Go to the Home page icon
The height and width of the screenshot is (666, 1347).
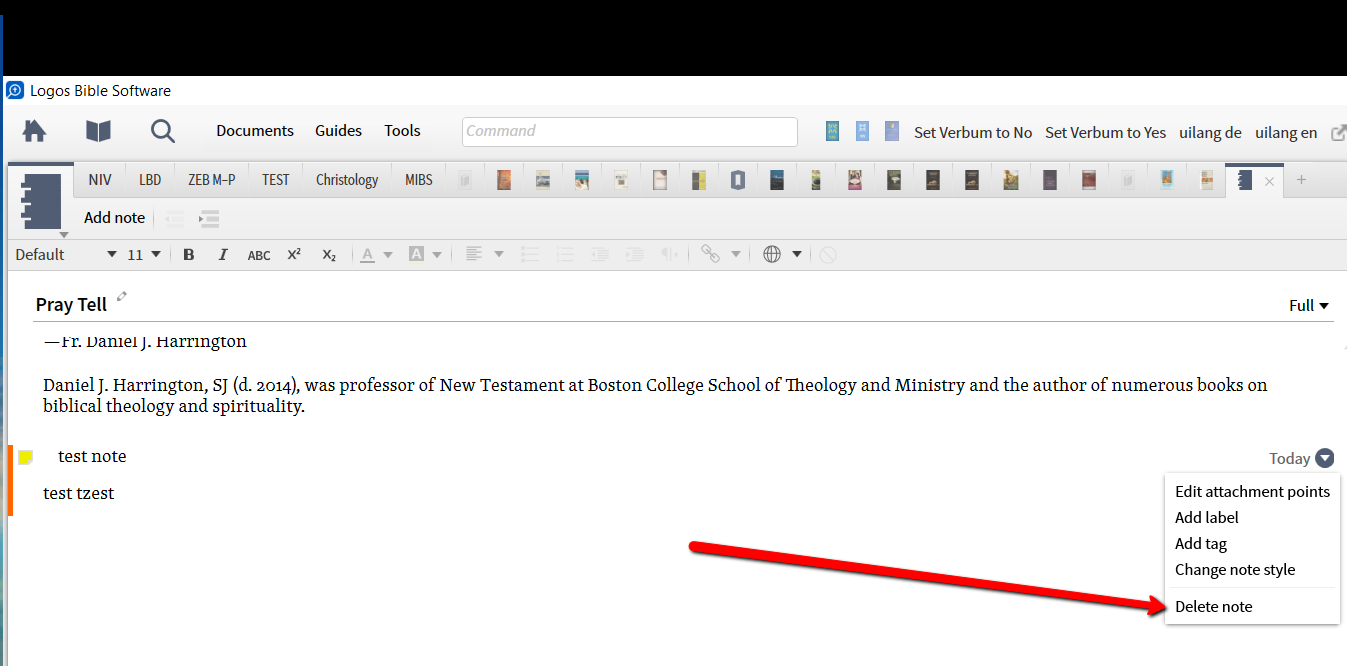click(x=35, y=131)
